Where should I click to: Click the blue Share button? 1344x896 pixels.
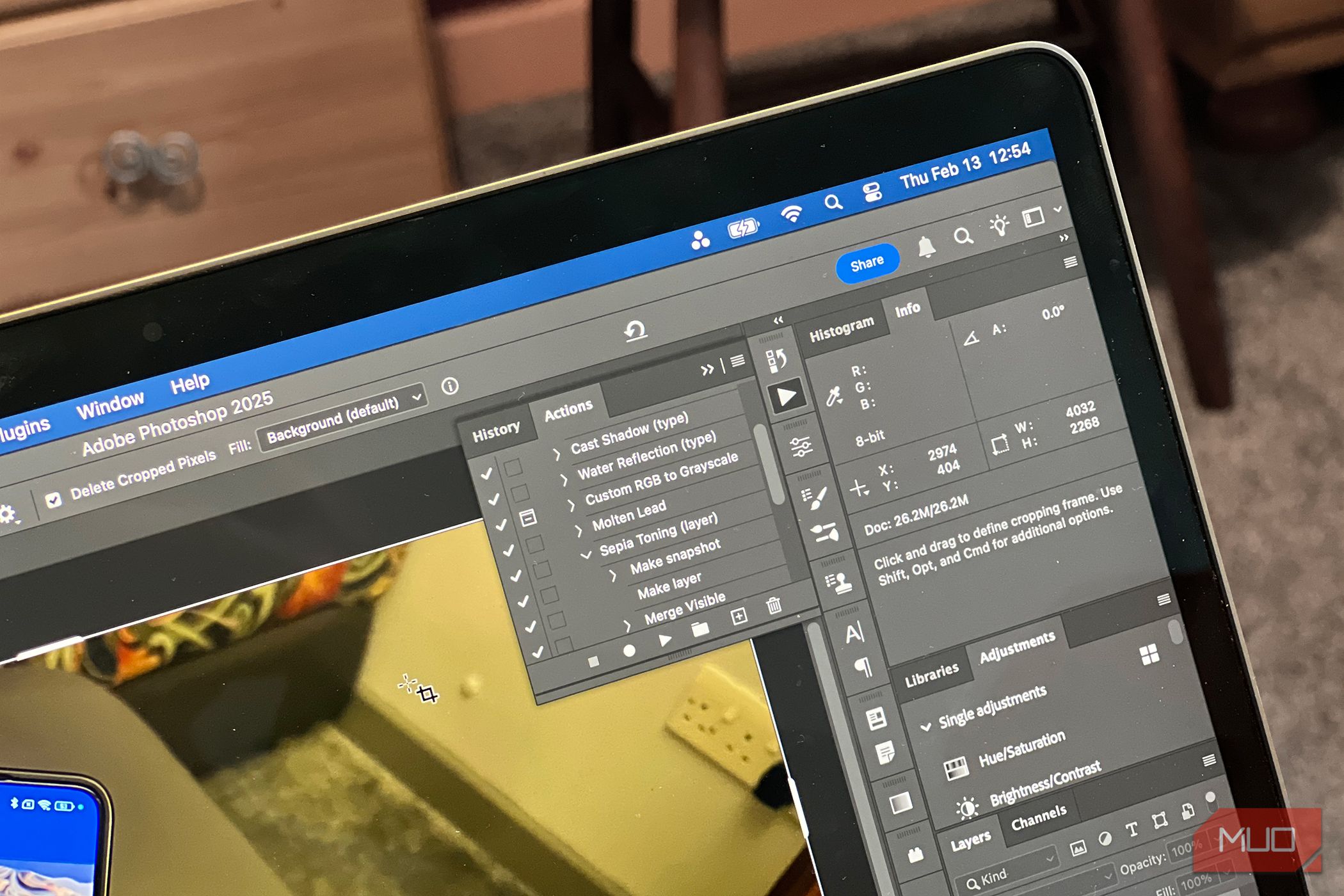point(867,262)
